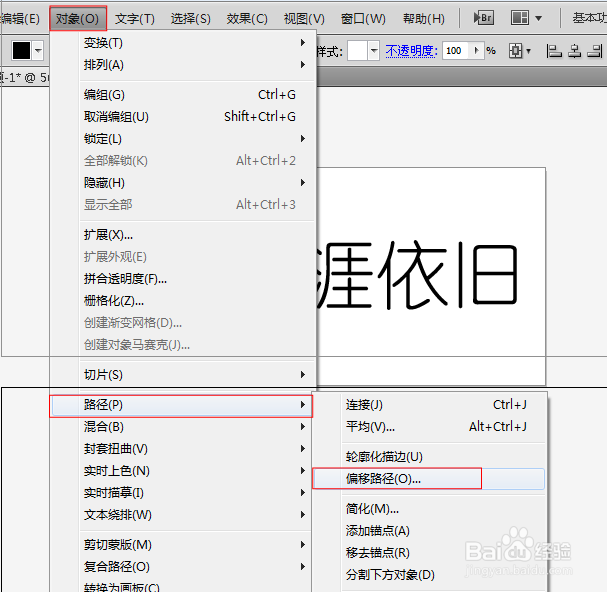Viewport: 607px width, 592px height.
Task: Click the opacity value field showing 100
Action: pos(456,51)
